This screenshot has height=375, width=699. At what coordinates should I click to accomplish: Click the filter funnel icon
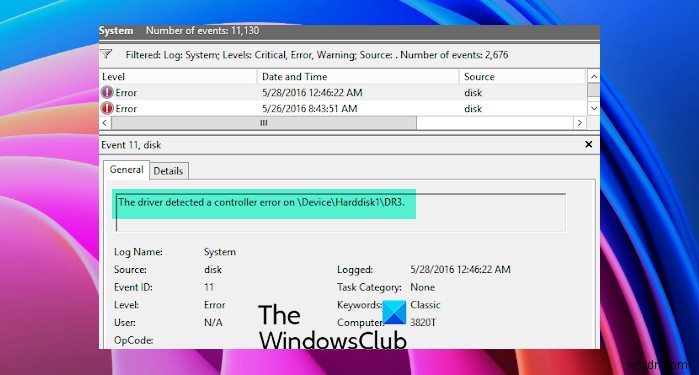point(106,54)
